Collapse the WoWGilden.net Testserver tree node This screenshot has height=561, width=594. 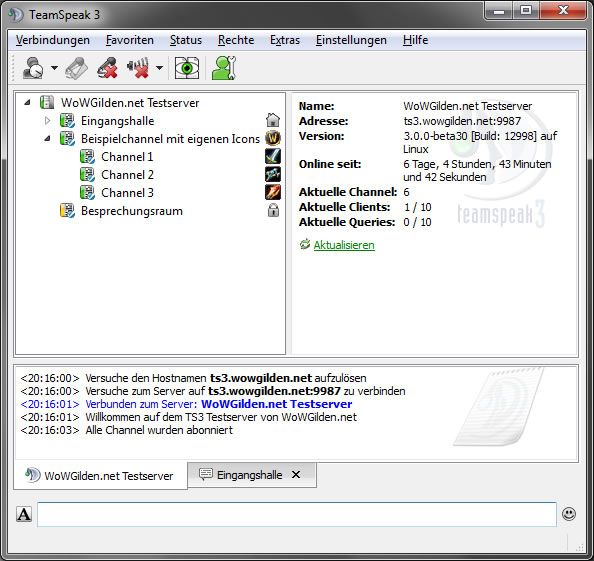tap(27, 102)
